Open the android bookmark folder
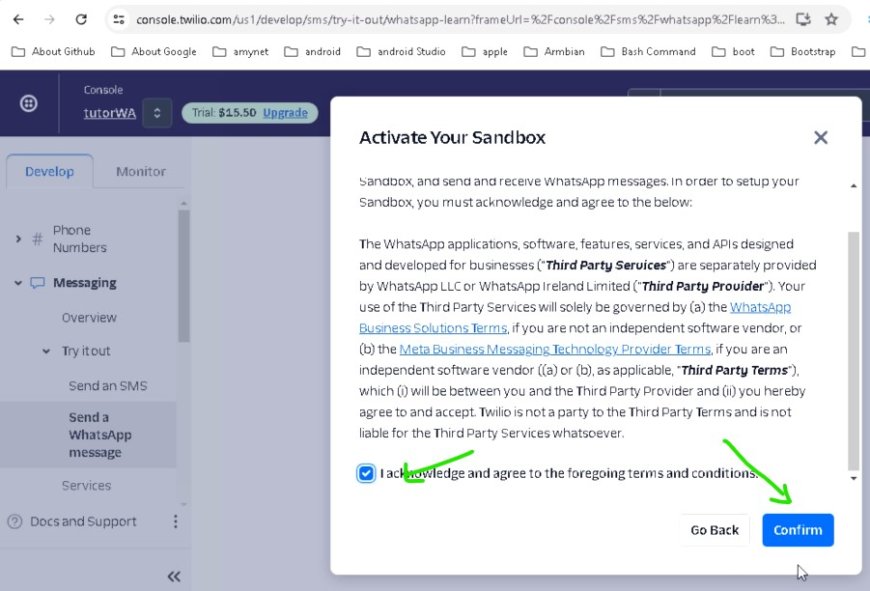This screenshot has width=870, height=591. point(312,52)
